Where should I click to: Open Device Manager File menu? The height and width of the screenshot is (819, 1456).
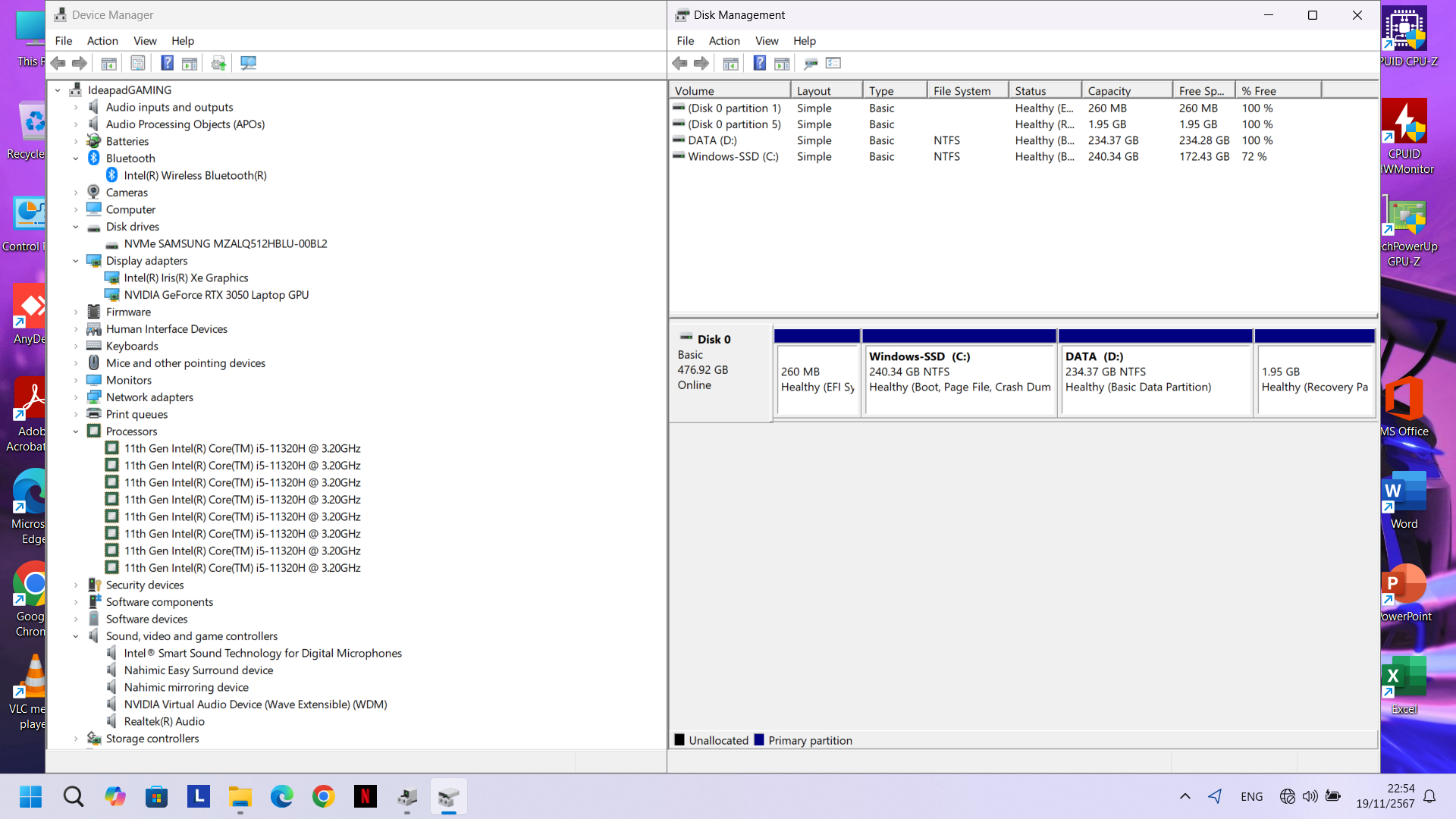tap(64, 41)
